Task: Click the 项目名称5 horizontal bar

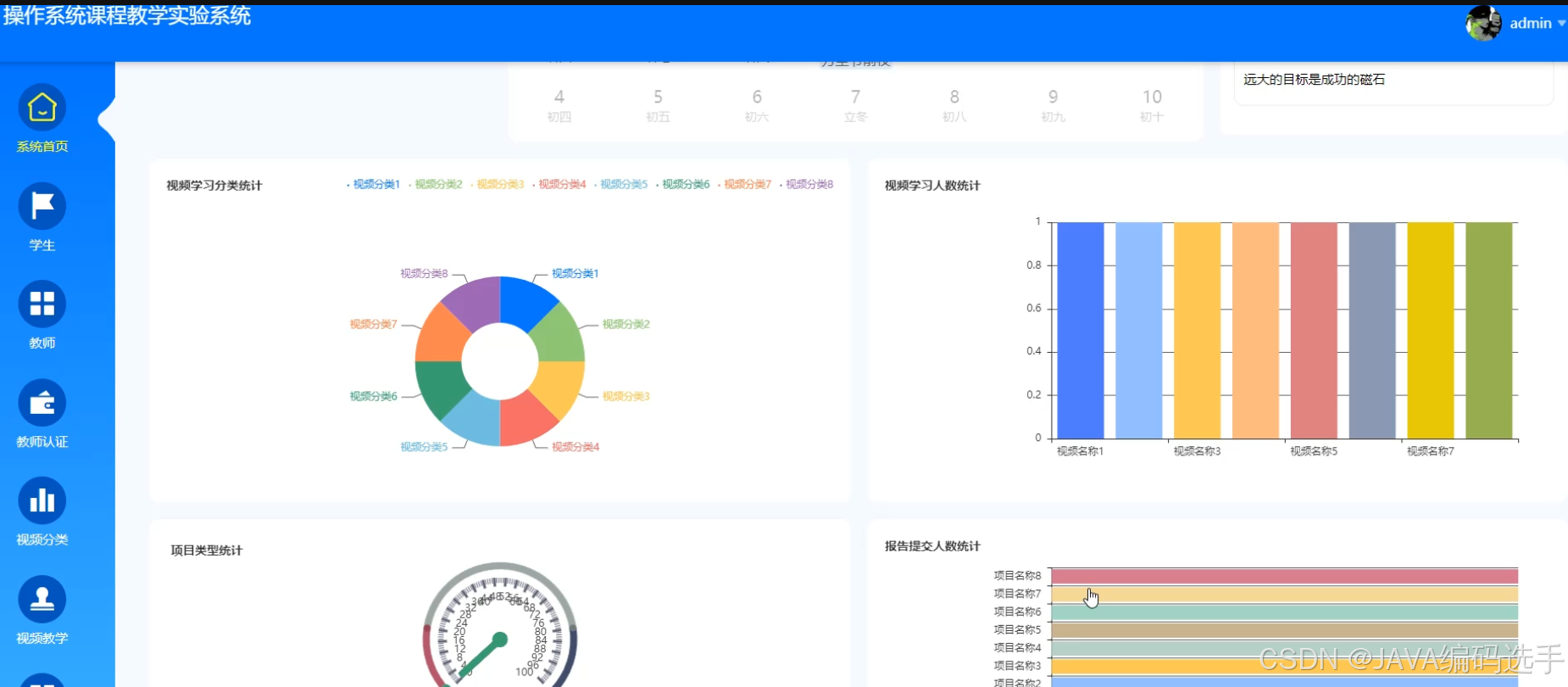Action: coord(1284,630)
